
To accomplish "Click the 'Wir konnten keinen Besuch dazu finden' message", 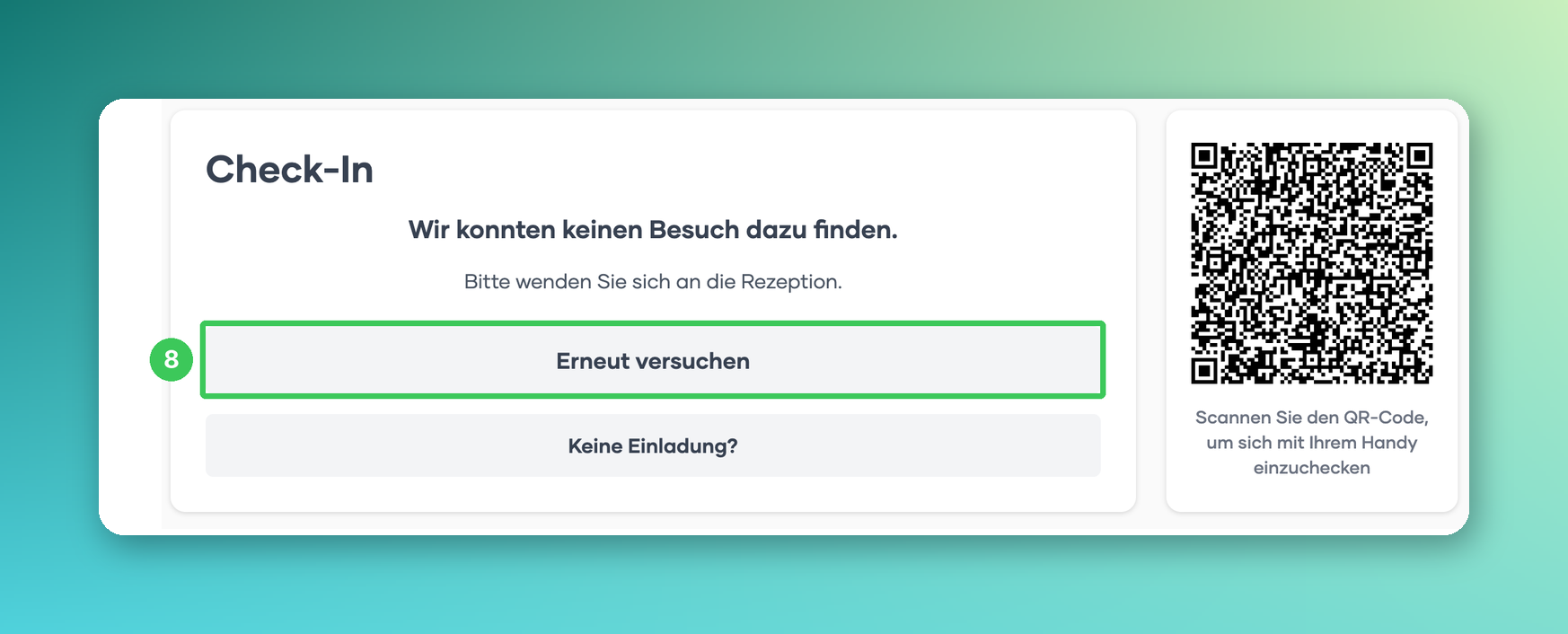I will click(x=653, y=230).
